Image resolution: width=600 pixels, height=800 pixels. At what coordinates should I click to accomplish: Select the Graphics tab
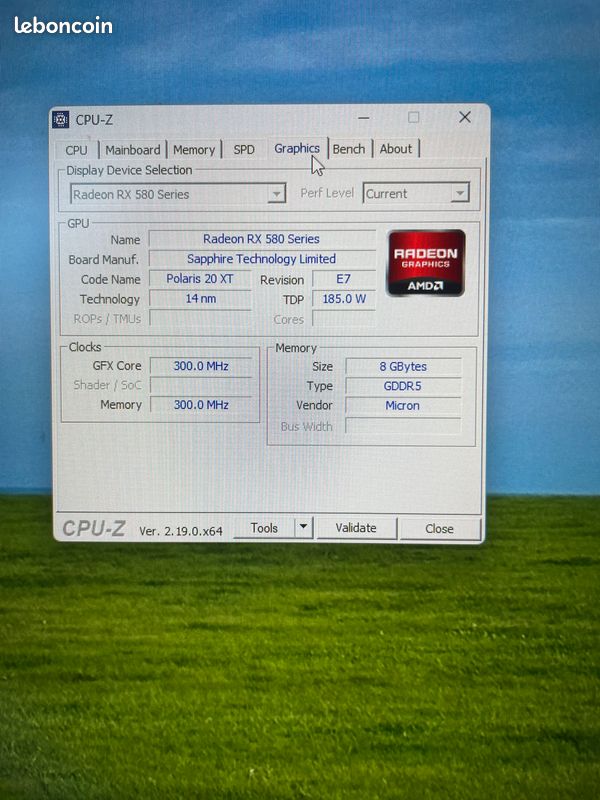pyautogui.click(x=297, y=148)
